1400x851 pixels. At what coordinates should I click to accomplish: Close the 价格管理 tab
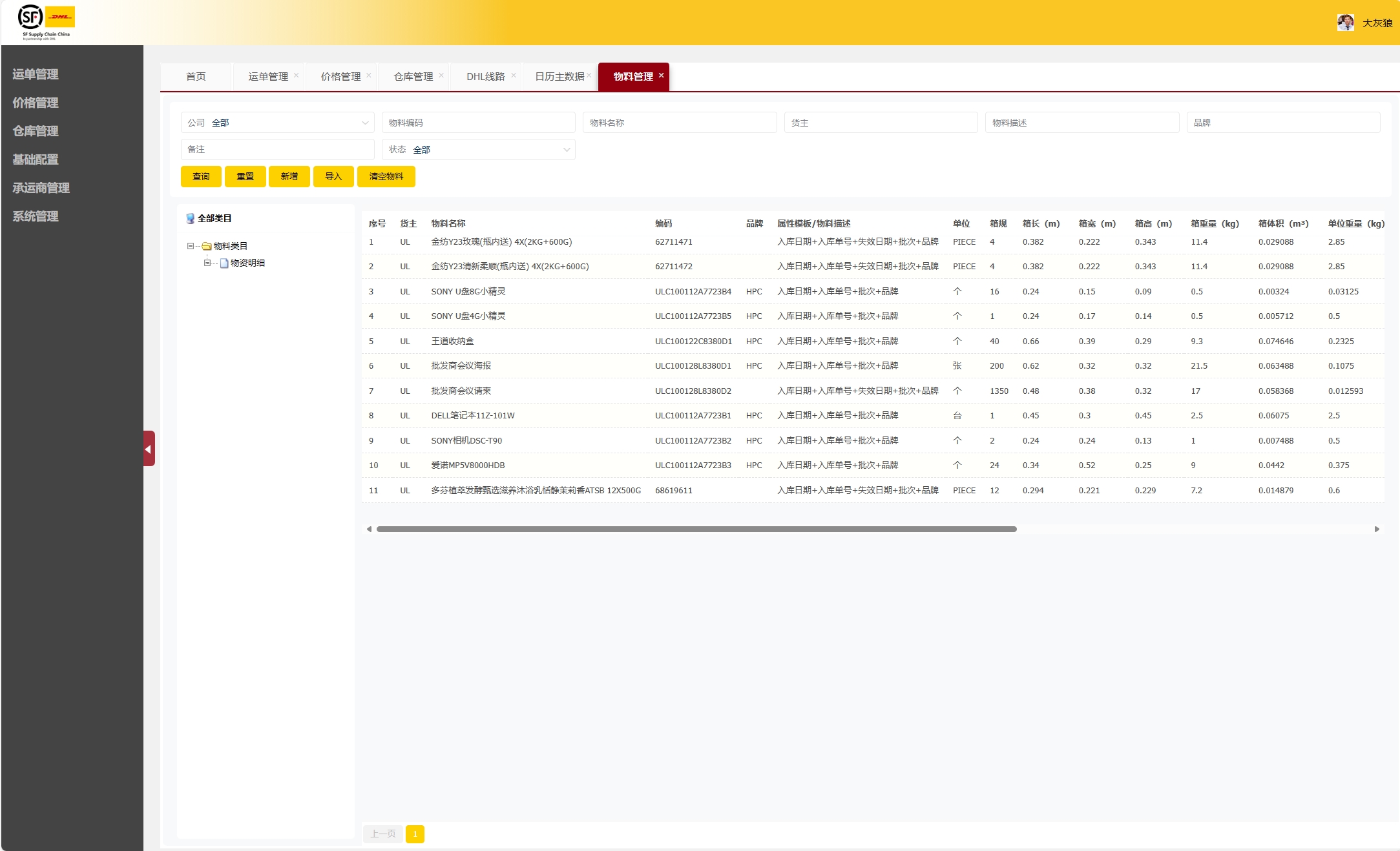click(x=369, y=76)
